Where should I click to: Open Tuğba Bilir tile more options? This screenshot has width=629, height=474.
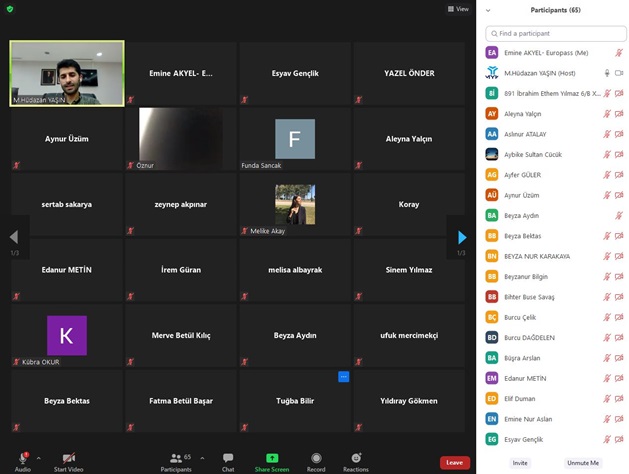(343, 377)
